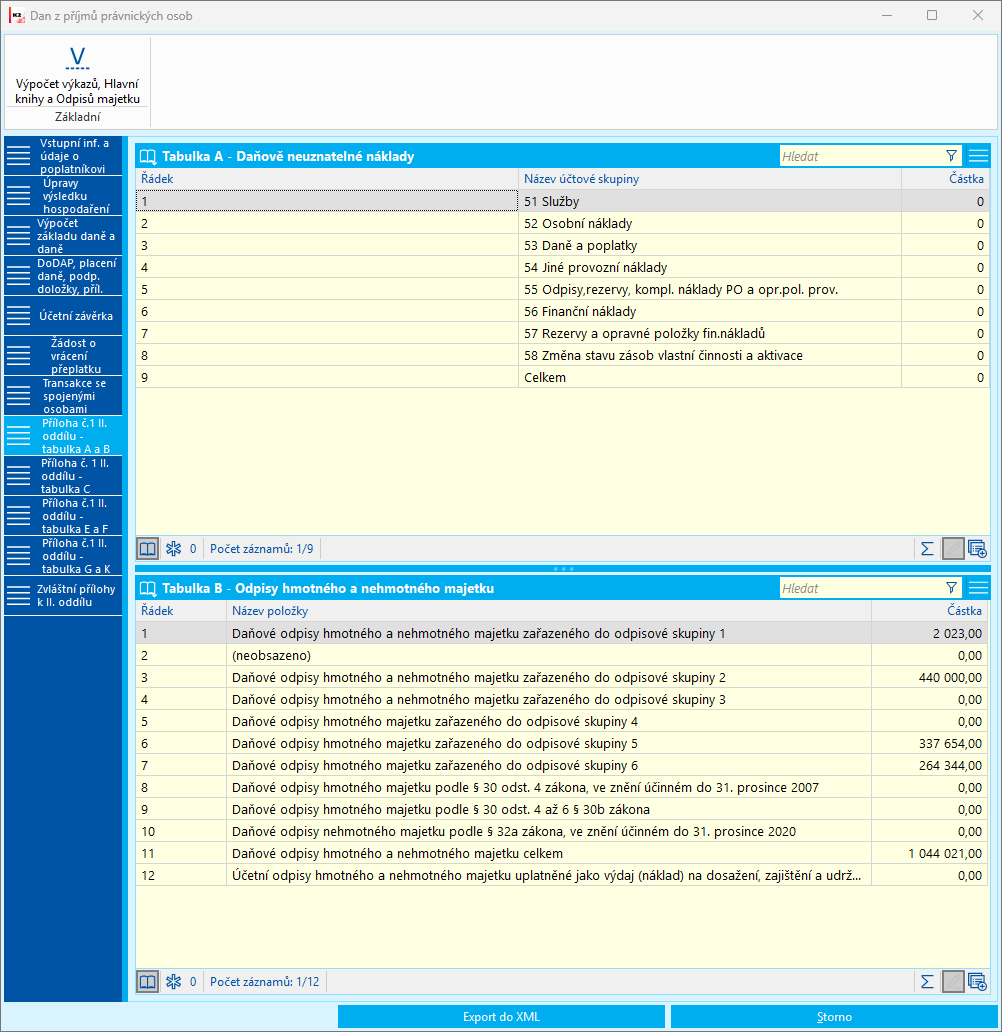This screenshot has width=1002, height=1032.
Task: Click sum icon in Tabulka B footer
Action: (x=927, y=982)
